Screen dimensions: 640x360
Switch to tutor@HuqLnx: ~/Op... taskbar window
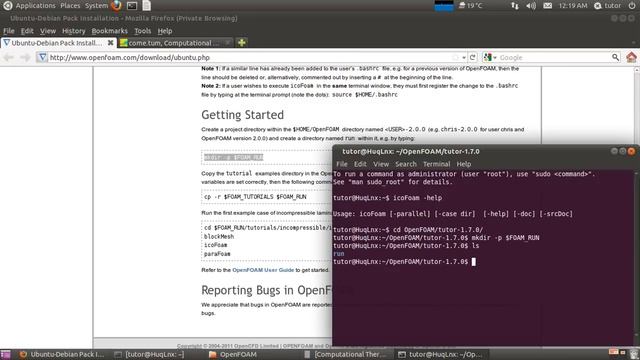(x=440, y=354)
